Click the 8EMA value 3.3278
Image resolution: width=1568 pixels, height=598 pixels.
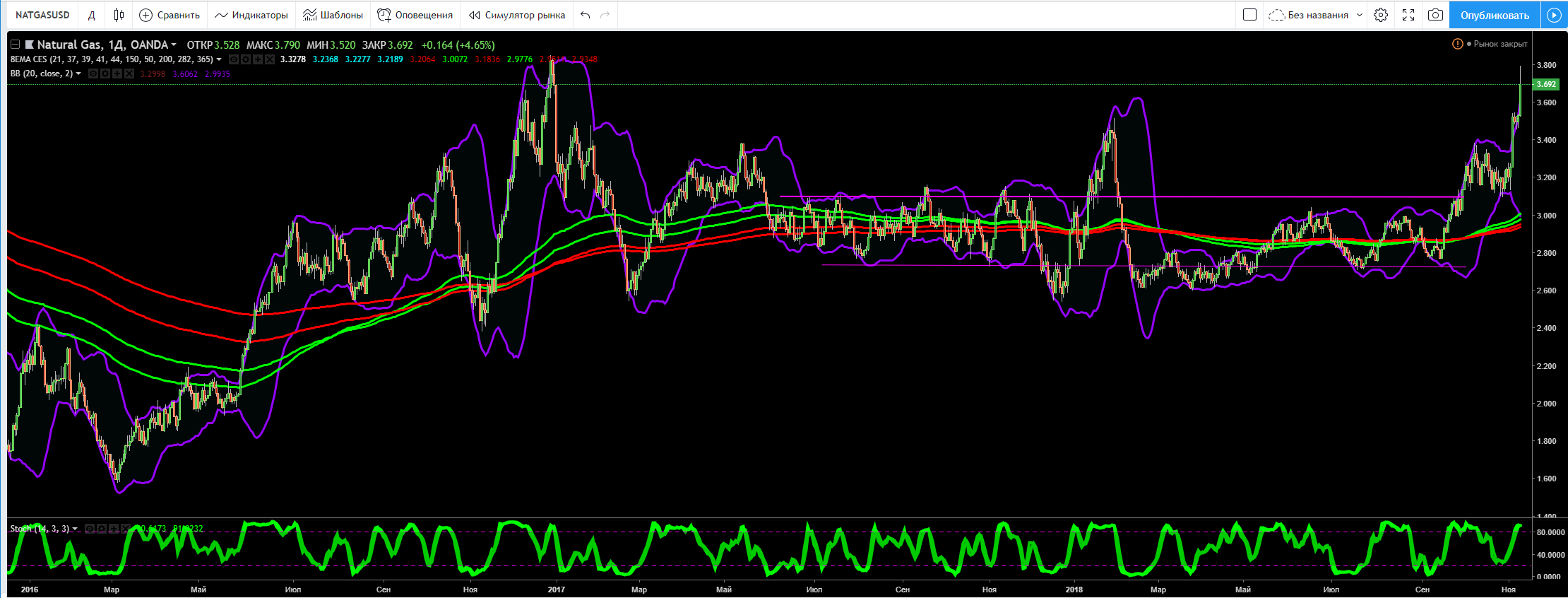click(x=293, y=59)
